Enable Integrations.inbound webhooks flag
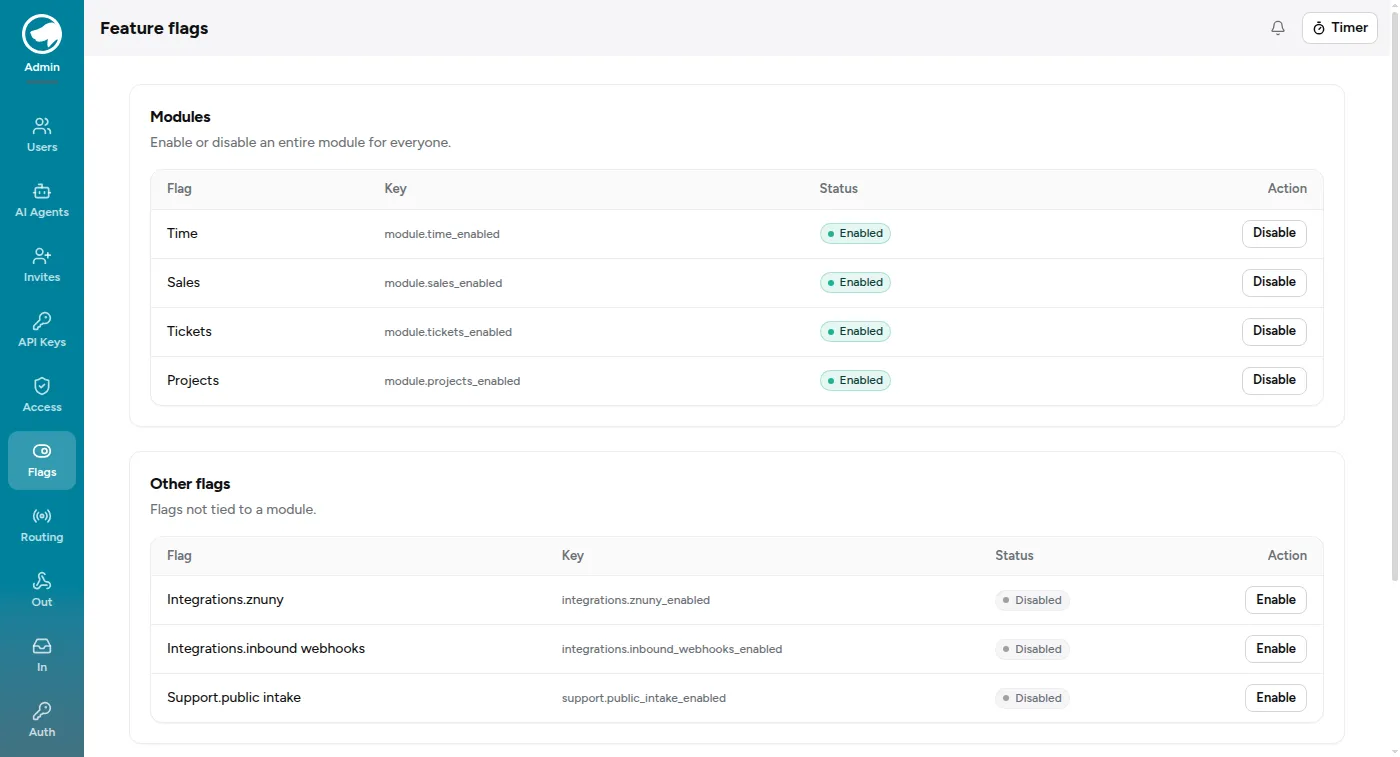The image size is (1400, 757). coord(1276,649)
